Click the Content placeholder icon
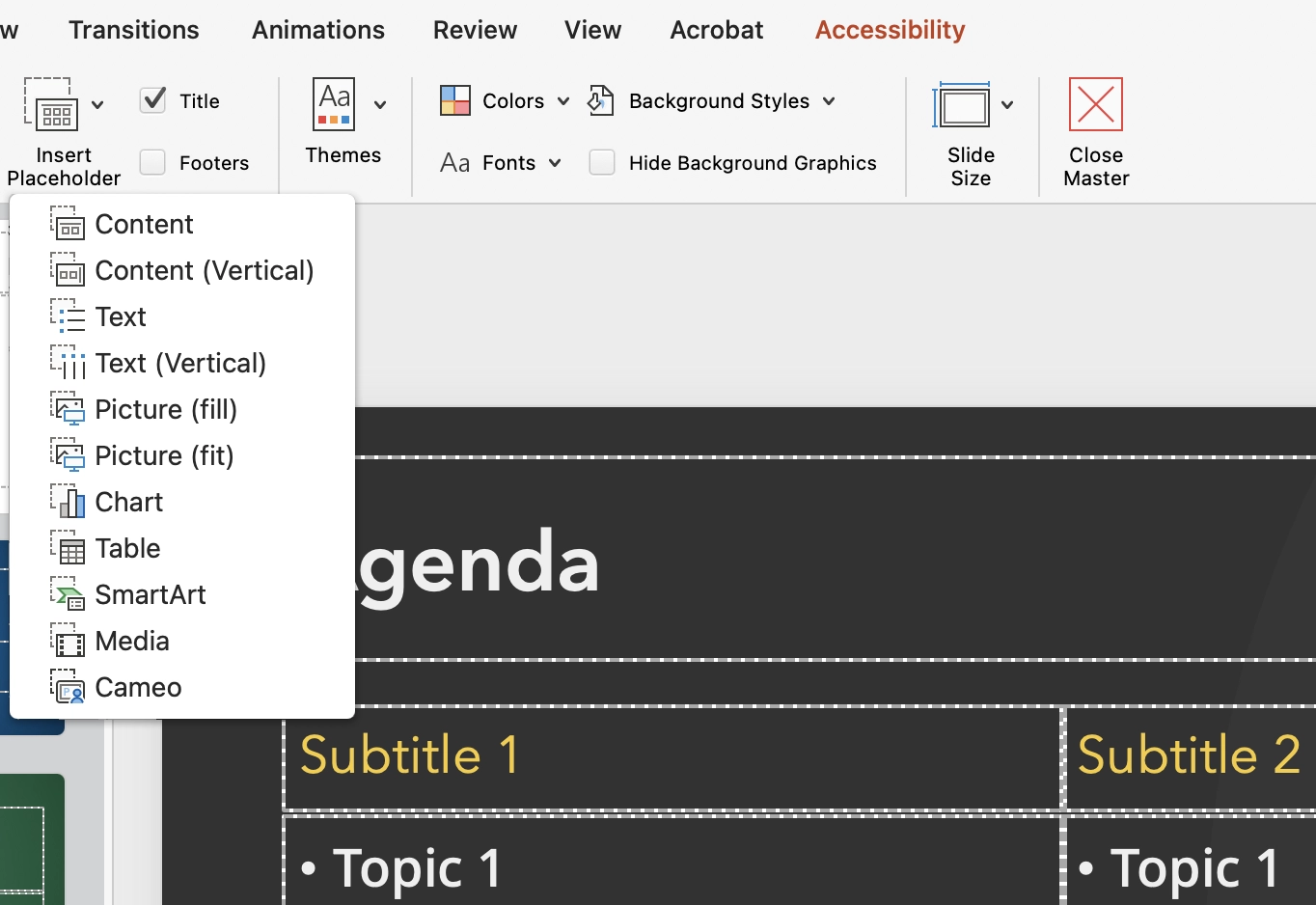Image resolution: width=1316 pixels, height=905 pixels. [68, 224]
